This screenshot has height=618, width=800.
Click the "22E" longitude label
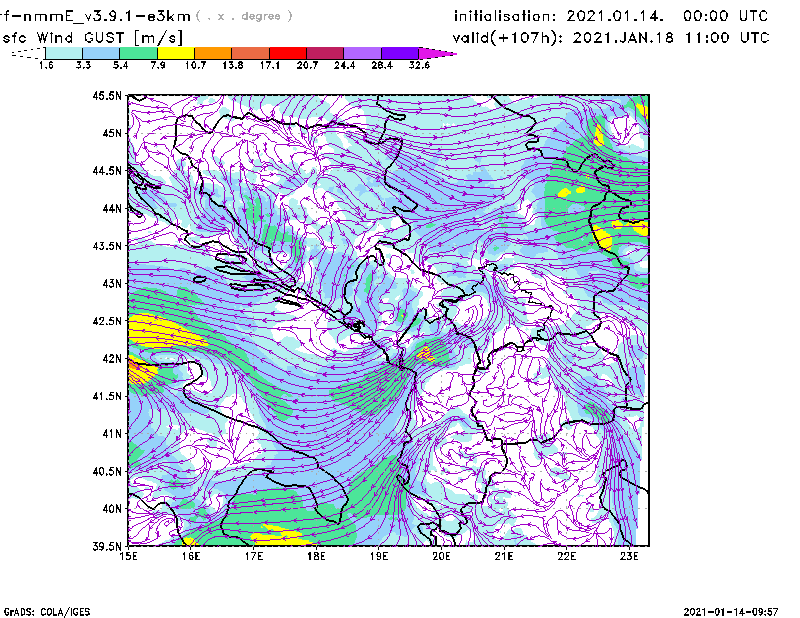[566, 556]
